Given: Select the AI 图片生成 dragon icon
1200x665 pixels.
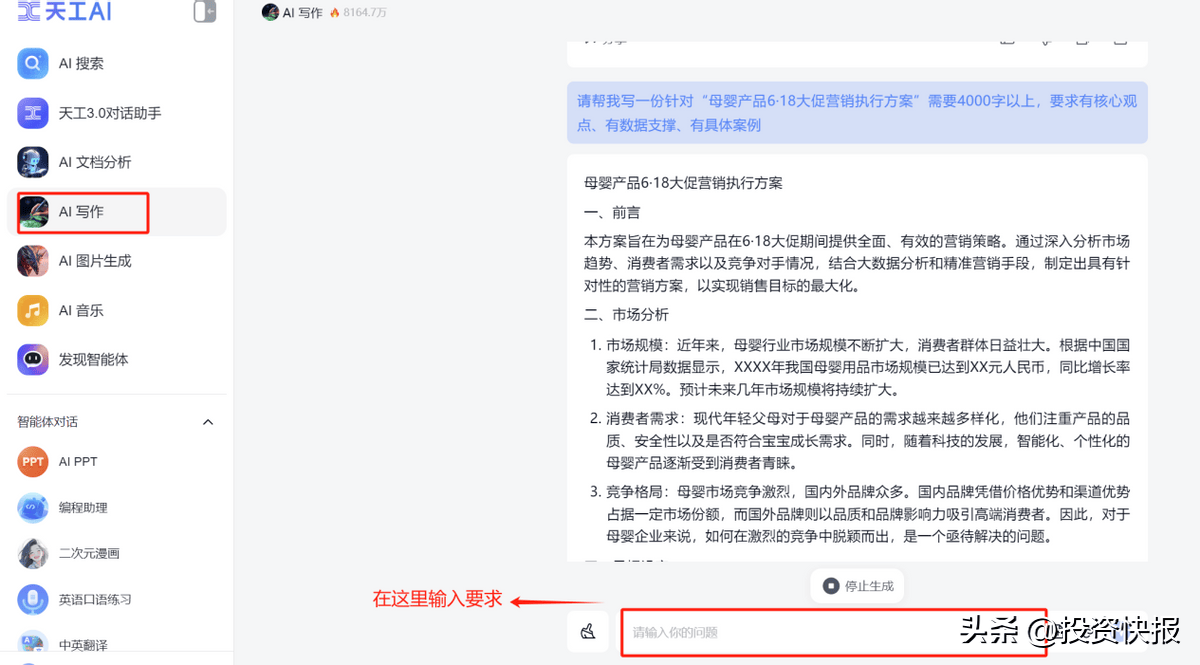Looking at the screenshot, I should pyautogui.click(x=33, y=261).
